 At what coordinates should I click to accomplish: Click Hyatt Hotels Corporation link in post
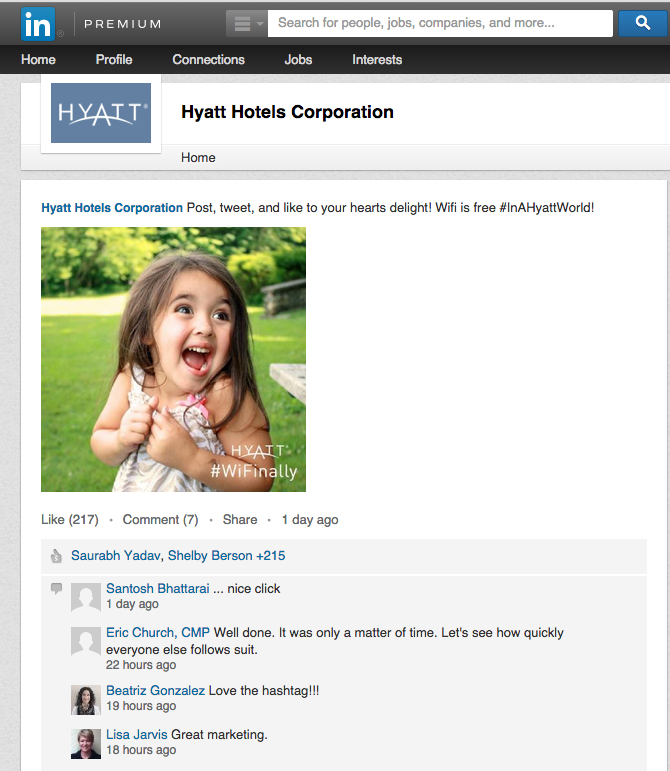pos(112,208)
